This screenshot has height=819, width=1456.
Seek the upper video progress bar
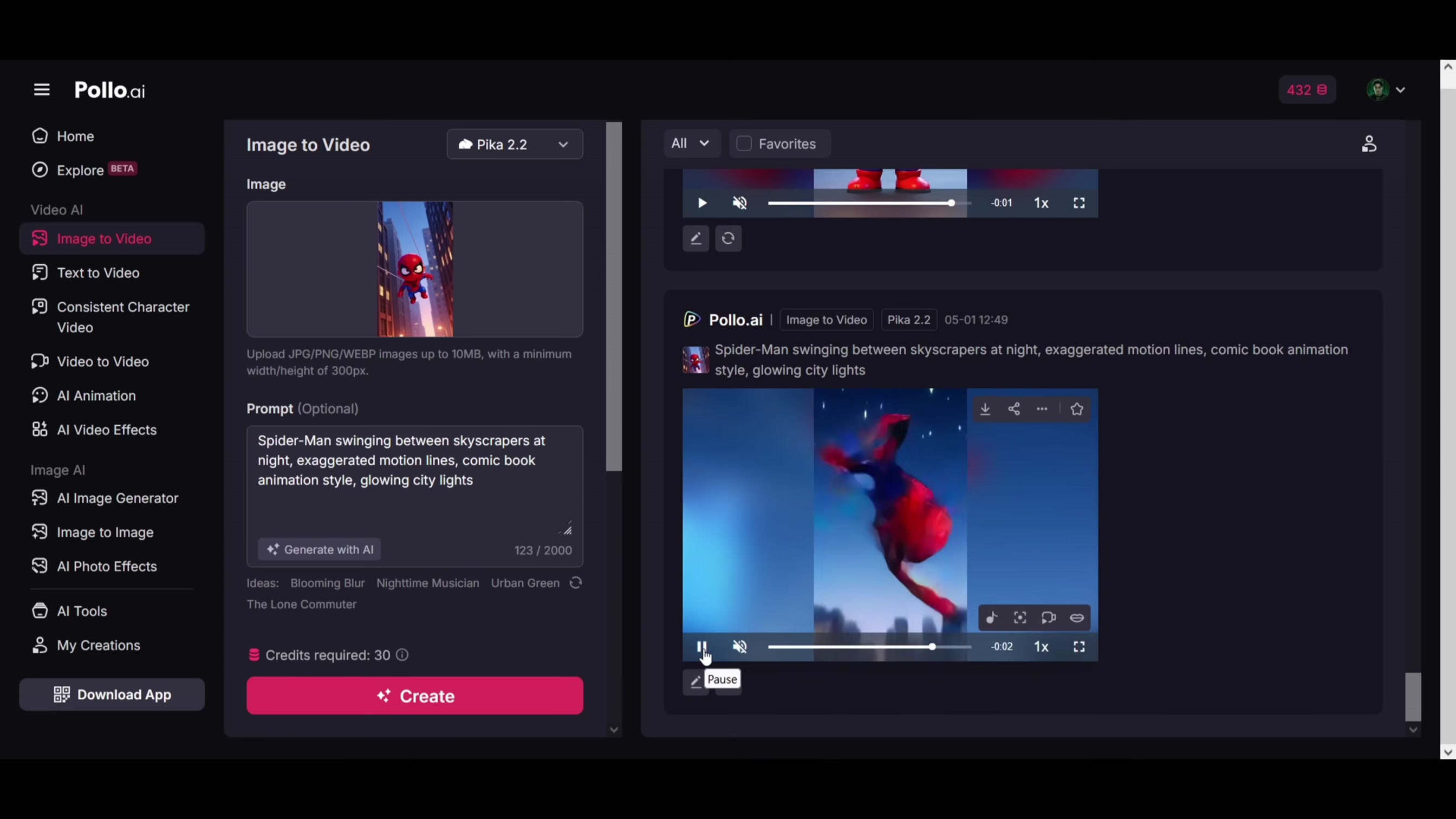(x=869, y=203)
